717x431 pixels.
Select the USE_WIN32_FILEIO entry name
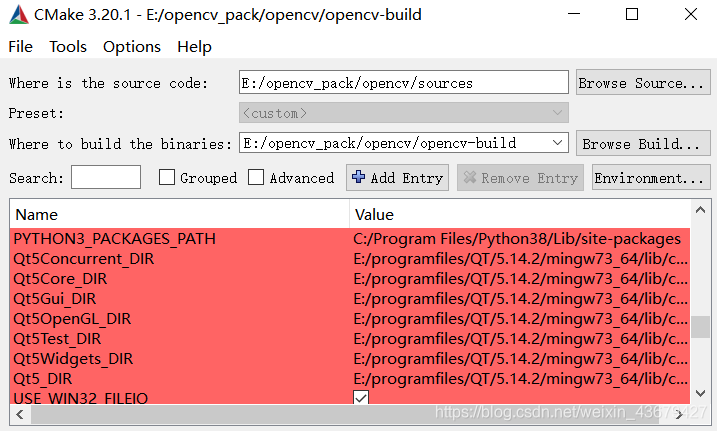pyautogui.click(x=80, y=398)
